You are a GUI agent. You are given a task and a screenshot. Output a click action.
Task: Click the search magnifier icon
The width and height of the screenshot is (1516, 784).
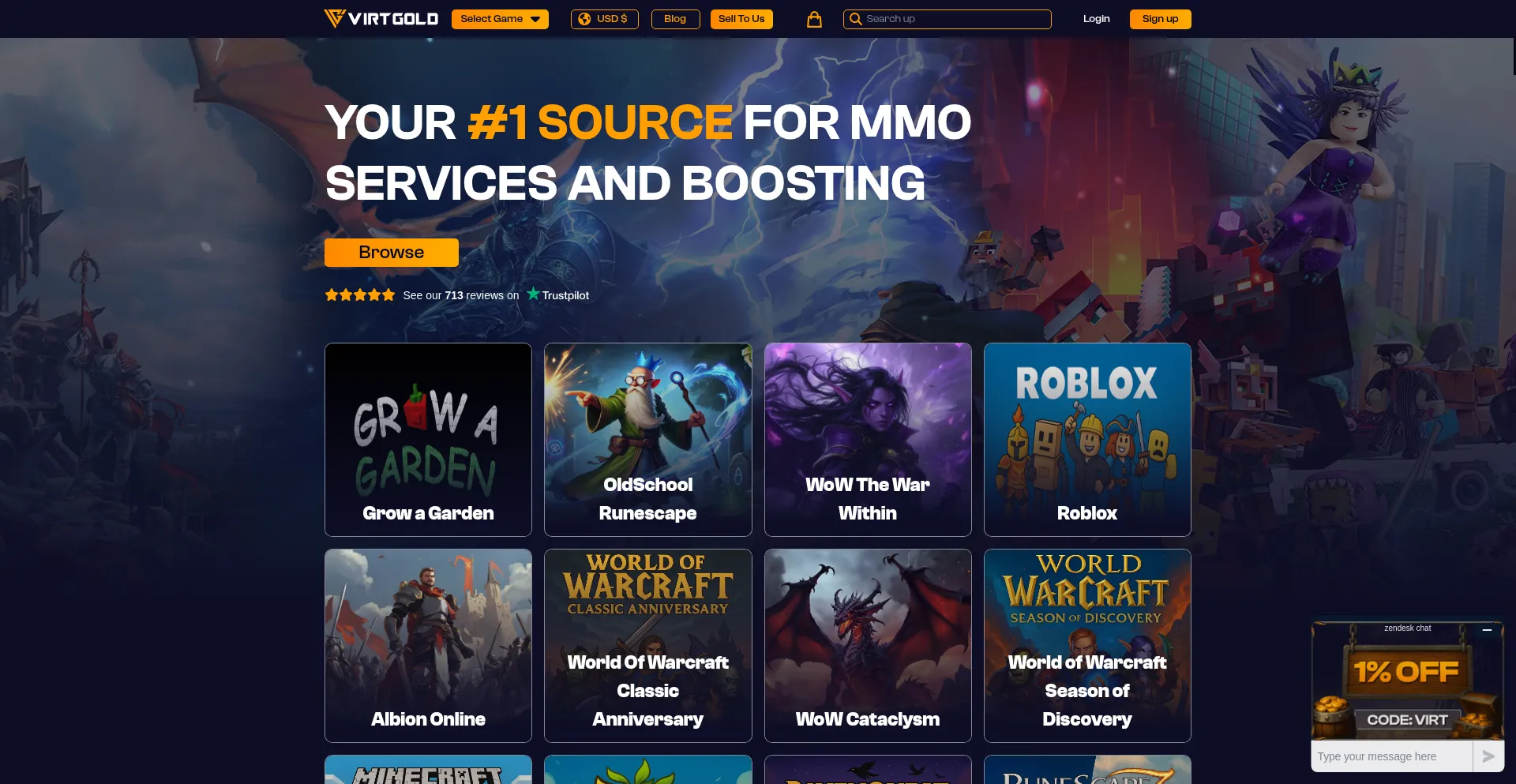pyautogui.click(x=855, y=19)
